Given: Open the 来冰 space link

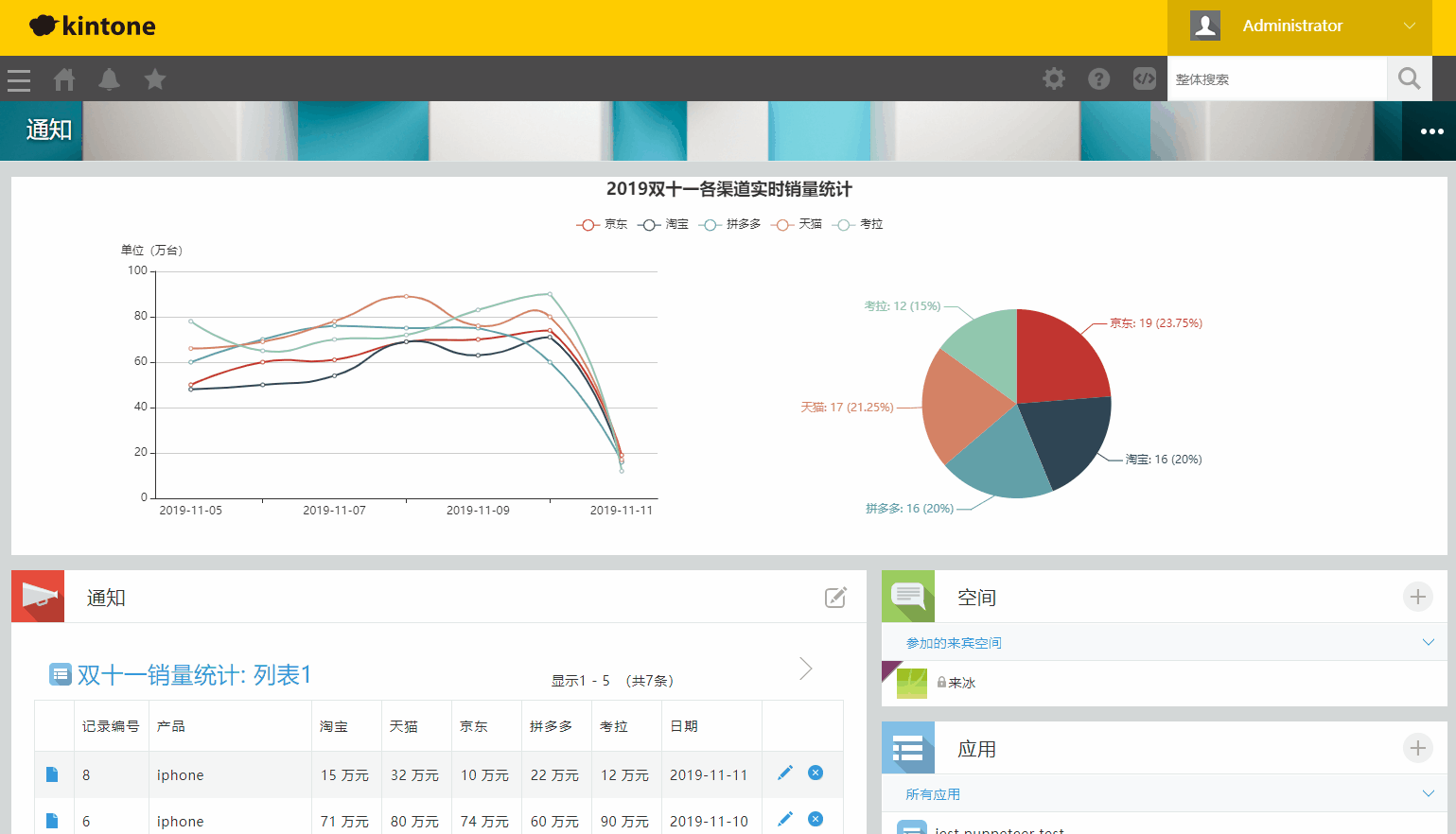Looking at the screenshot, I should [962, 683].
